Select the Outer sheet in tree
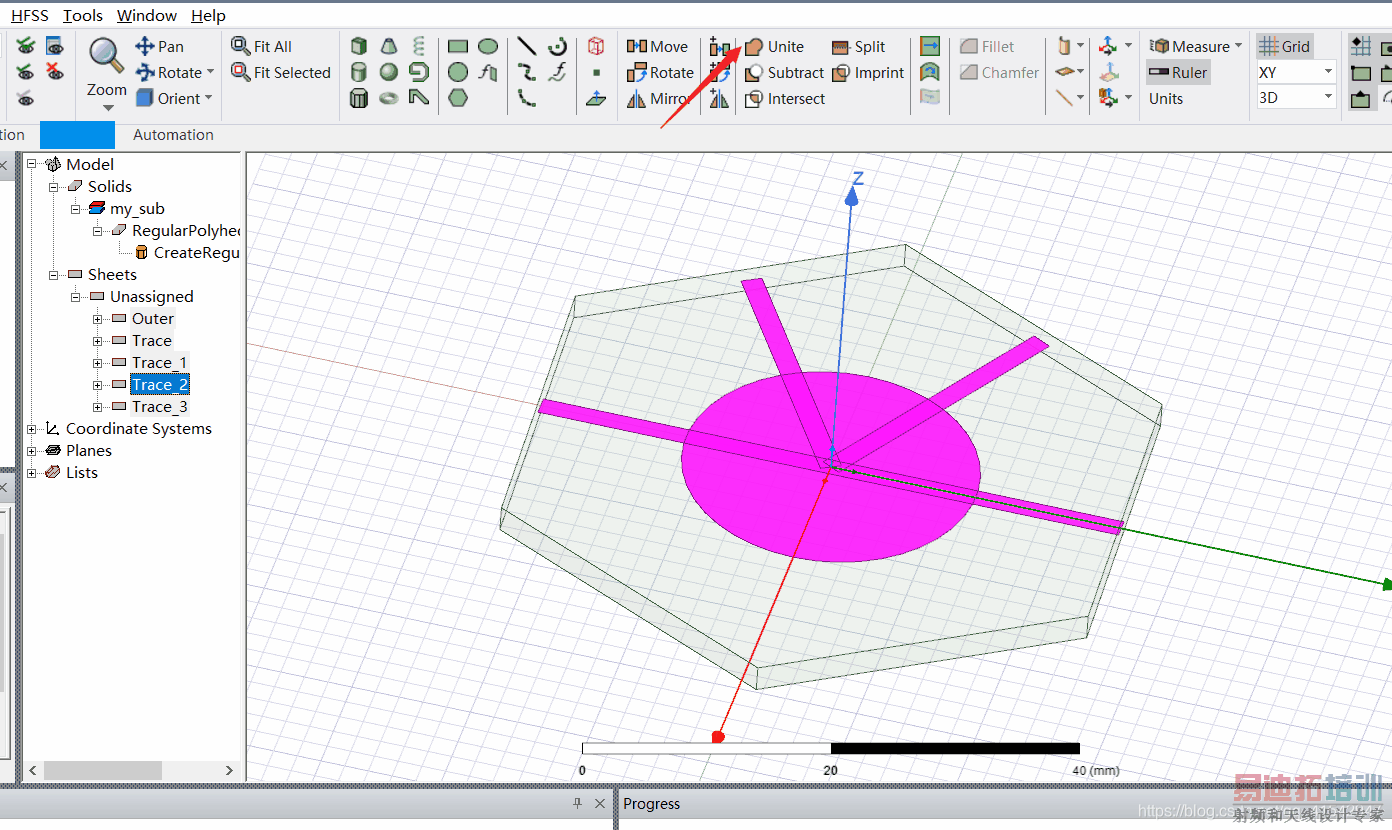The height and width of the screenshot is (830, 1392). (153, 319)
